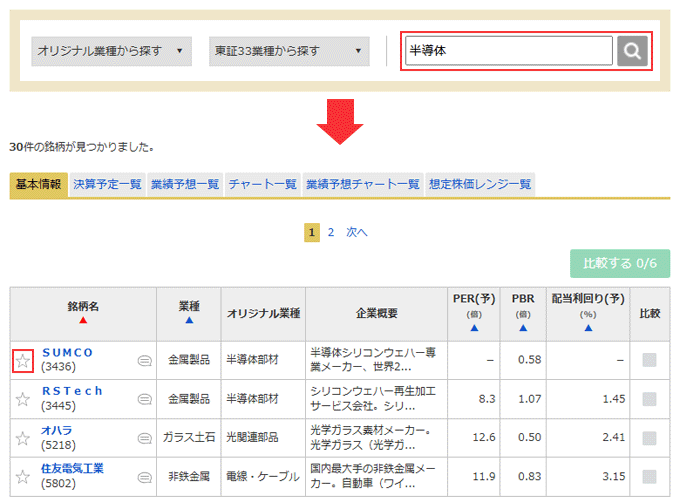
Task: Click the magnifier search button
Action: [632, 51]
